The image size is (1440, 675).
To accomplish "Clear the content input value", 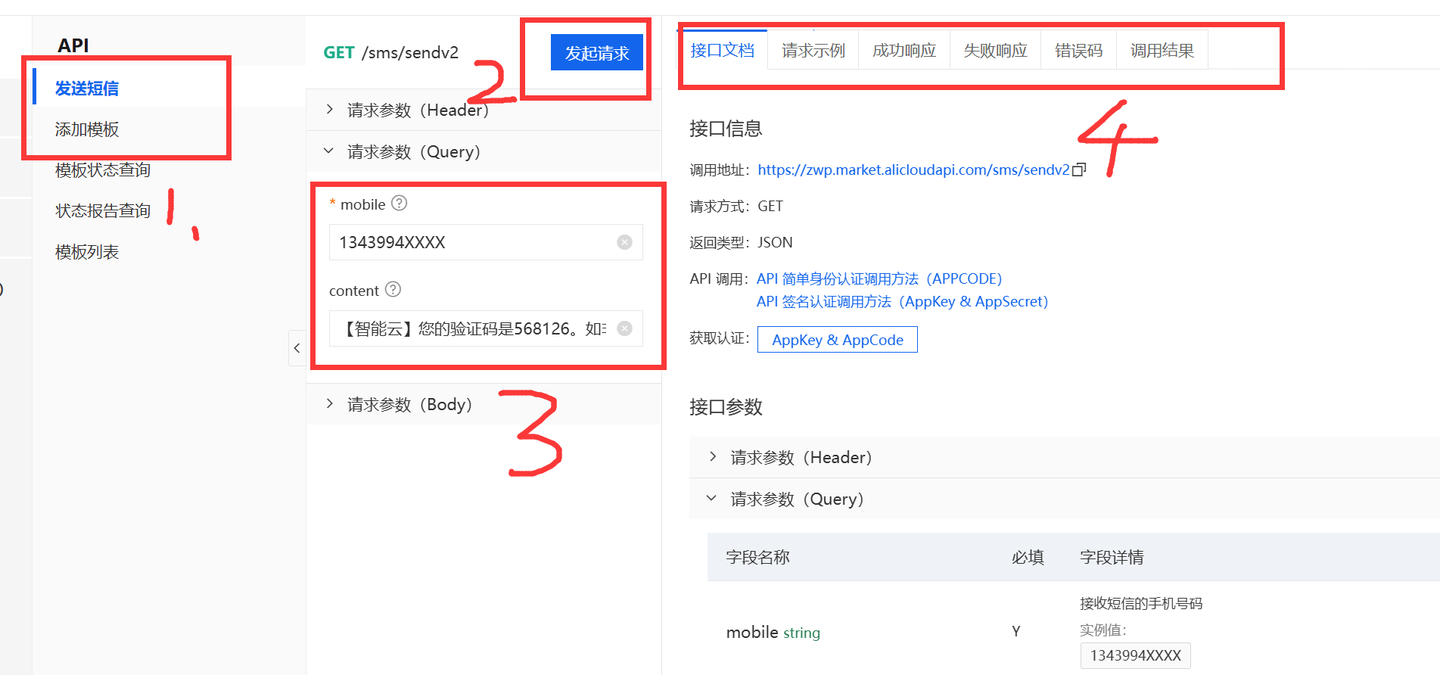I will click(624, 328).
